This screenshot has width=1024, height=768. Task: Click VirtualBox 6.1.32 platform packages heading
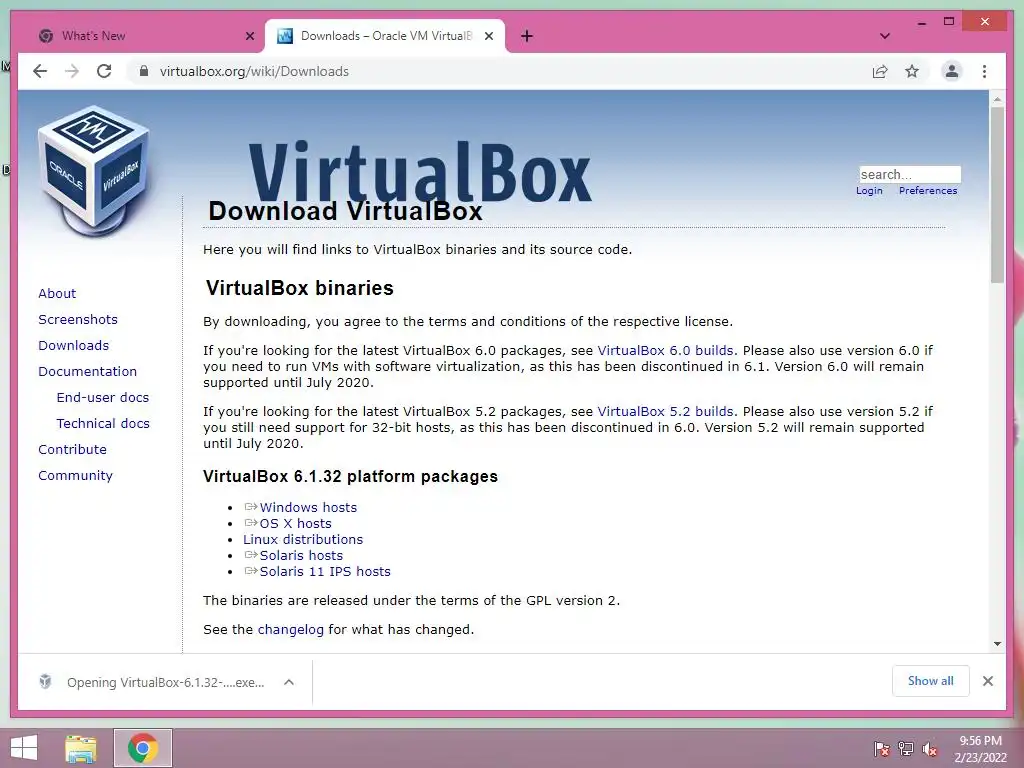tap(350, 477)
